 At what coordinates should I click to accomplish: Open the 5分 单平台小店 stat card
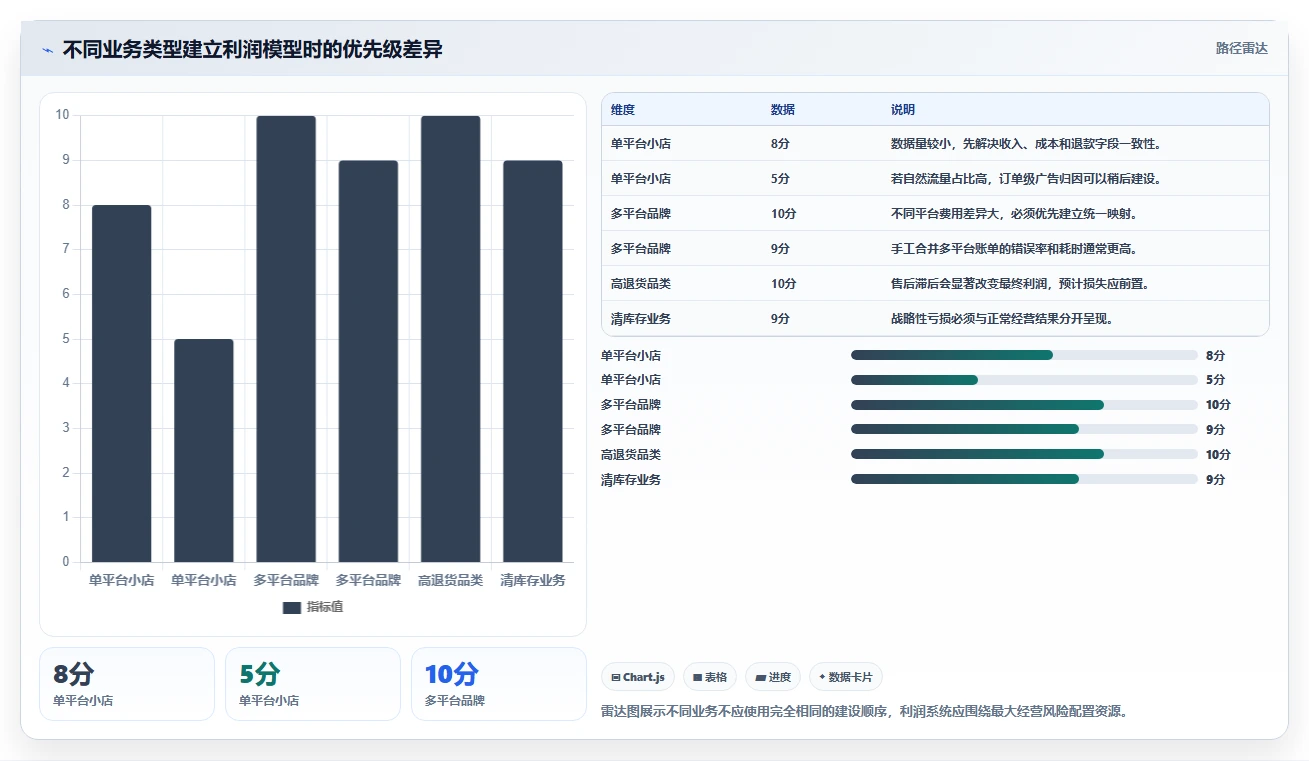(x=313, y=684)
